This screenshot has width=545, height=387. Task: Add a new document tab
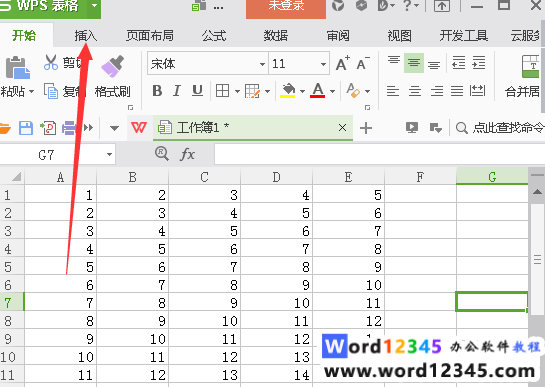366,128
